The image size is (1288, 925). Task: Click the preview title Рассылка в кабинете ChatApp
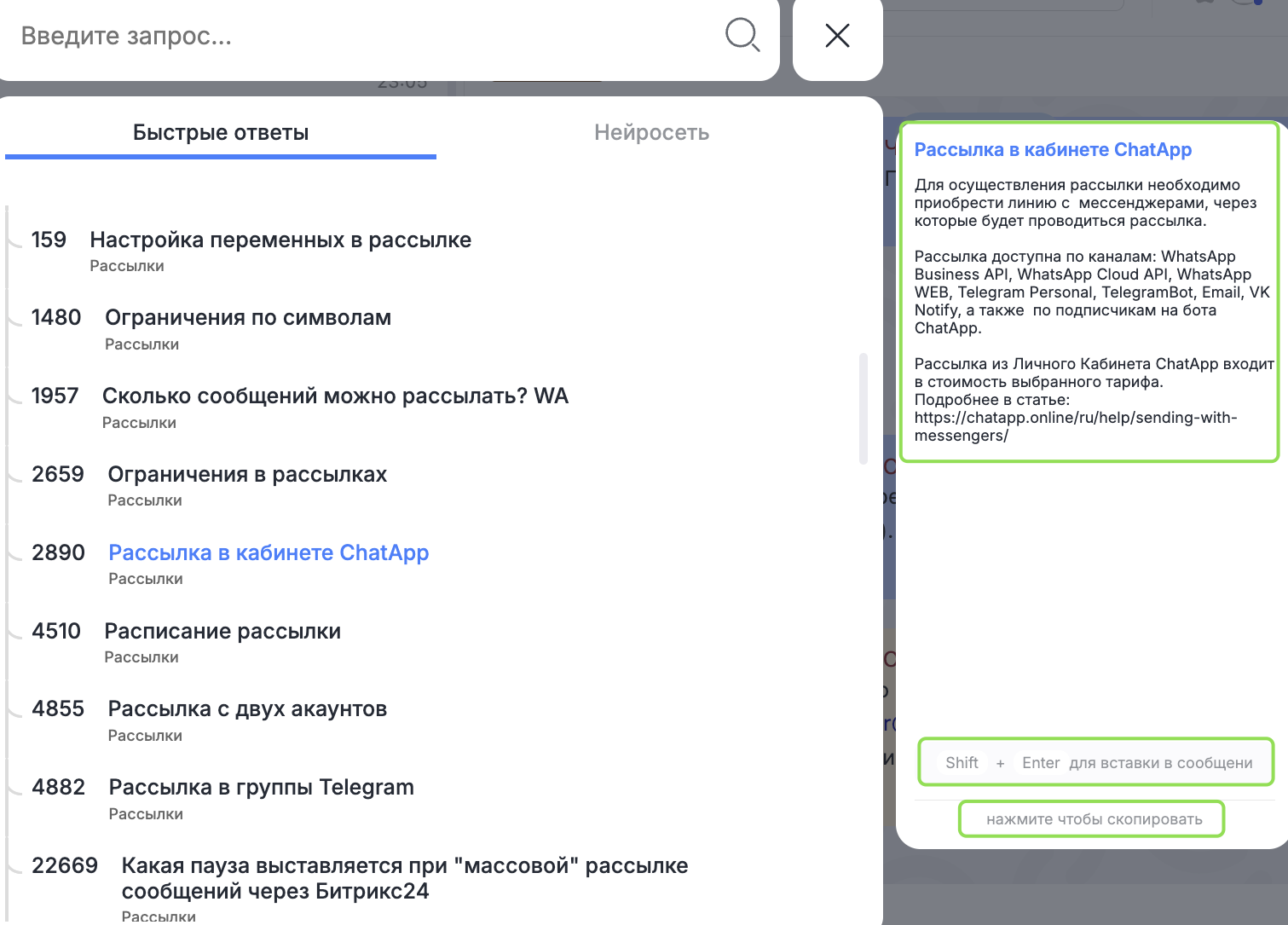1053,150
